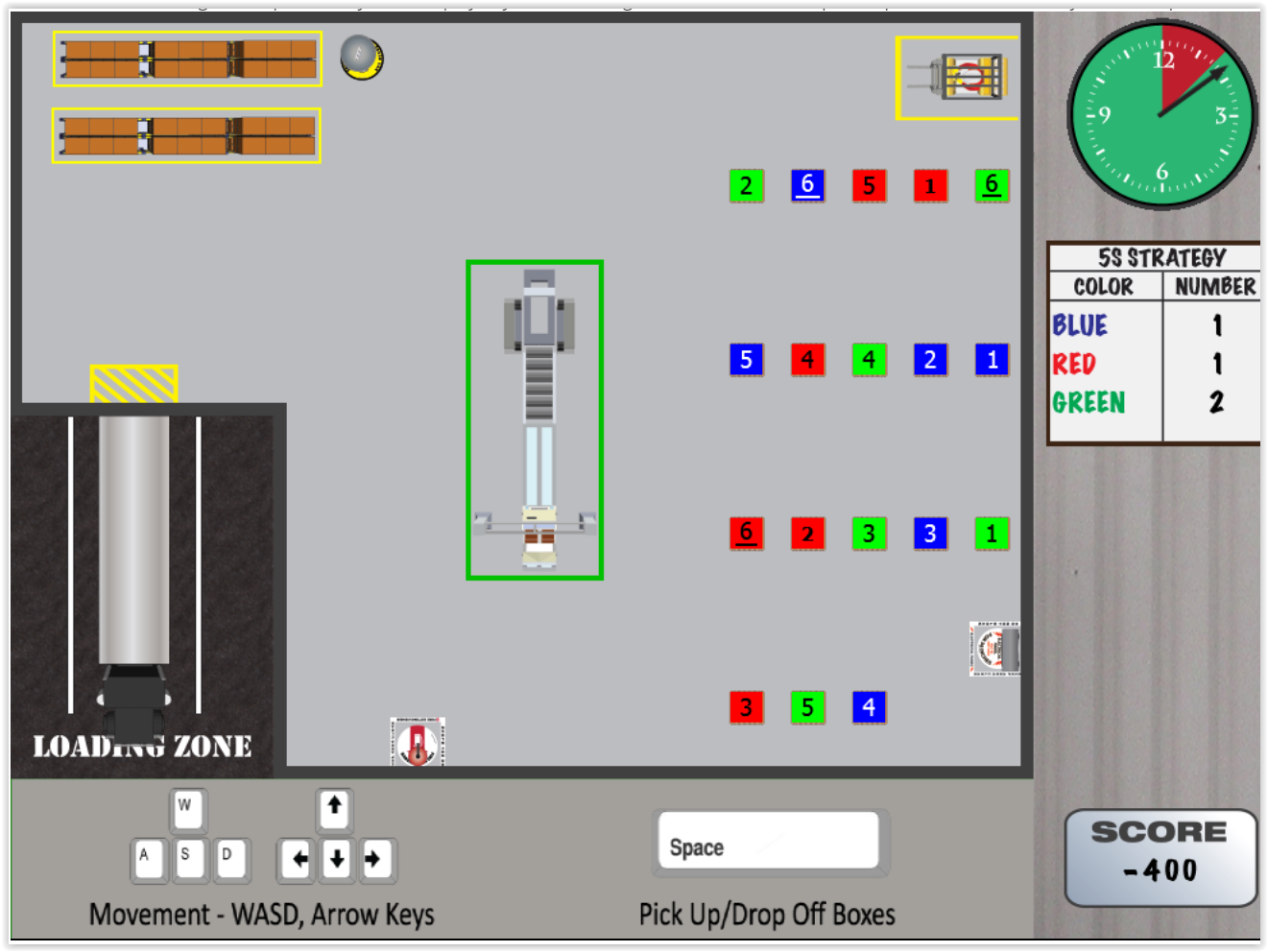Click the gray hard hat icon
Image resolution: width=1268 pixels, height=952 pixels.
click(362, 58)
